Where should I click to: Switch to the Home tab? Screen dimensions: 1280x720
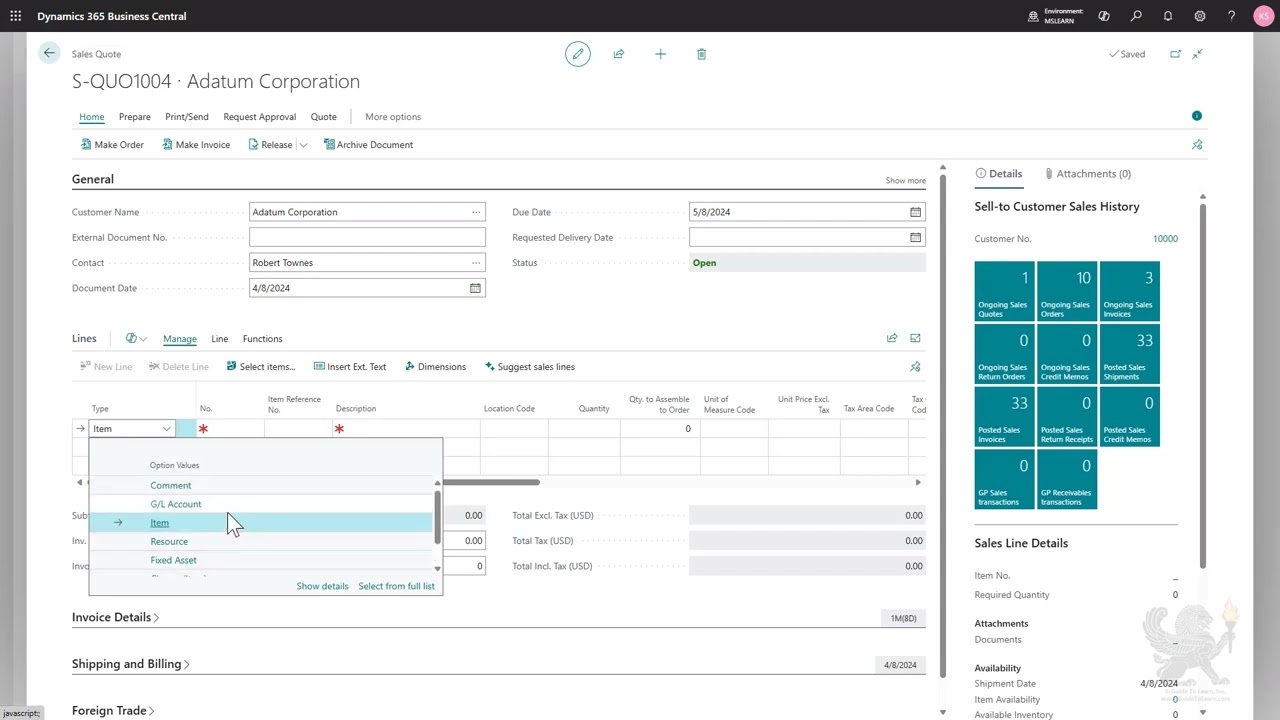tap(92, 117)
